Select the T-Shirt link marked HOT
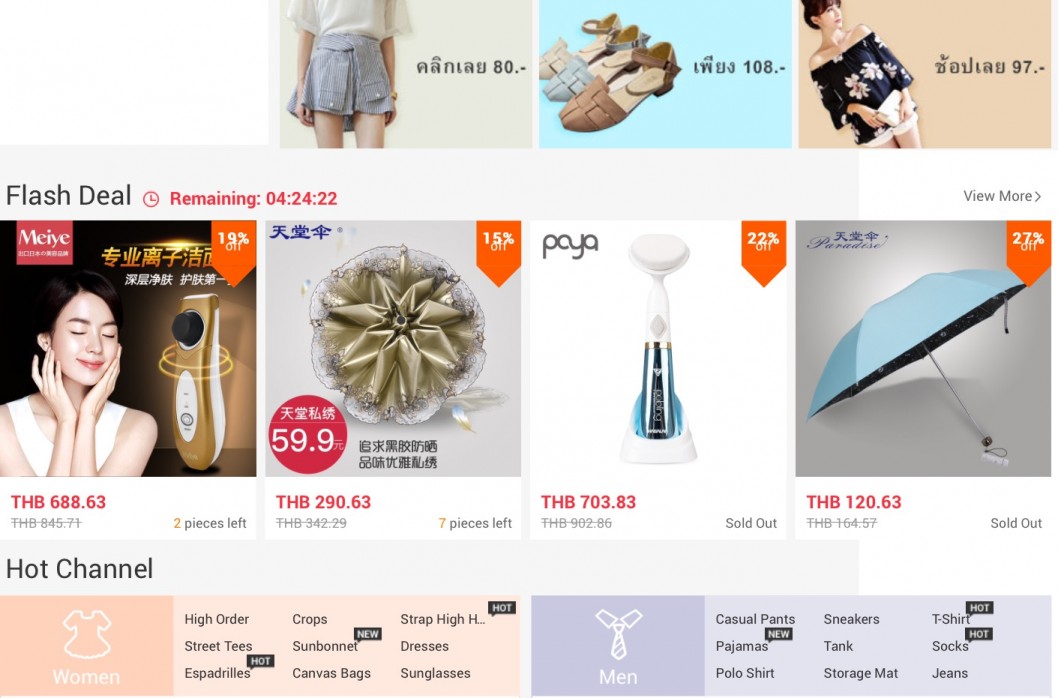This screenshot has height=698, width=1058. [x=951, y=619]
